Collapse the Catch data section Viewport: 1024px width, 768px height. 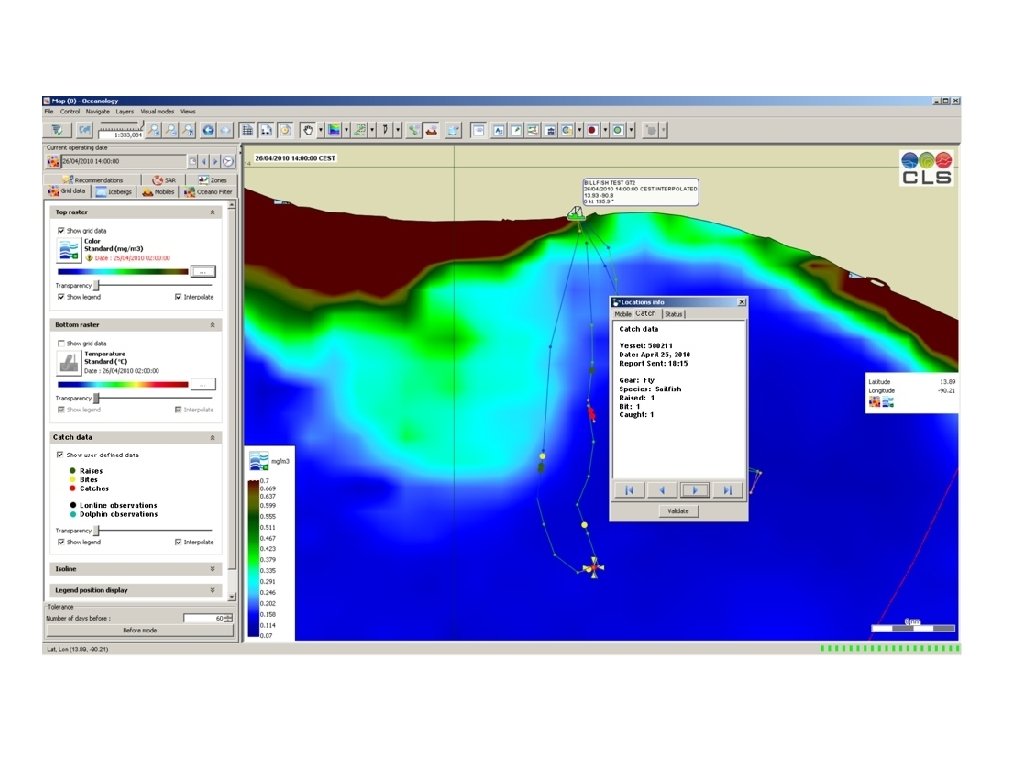[x=212, y=438]
